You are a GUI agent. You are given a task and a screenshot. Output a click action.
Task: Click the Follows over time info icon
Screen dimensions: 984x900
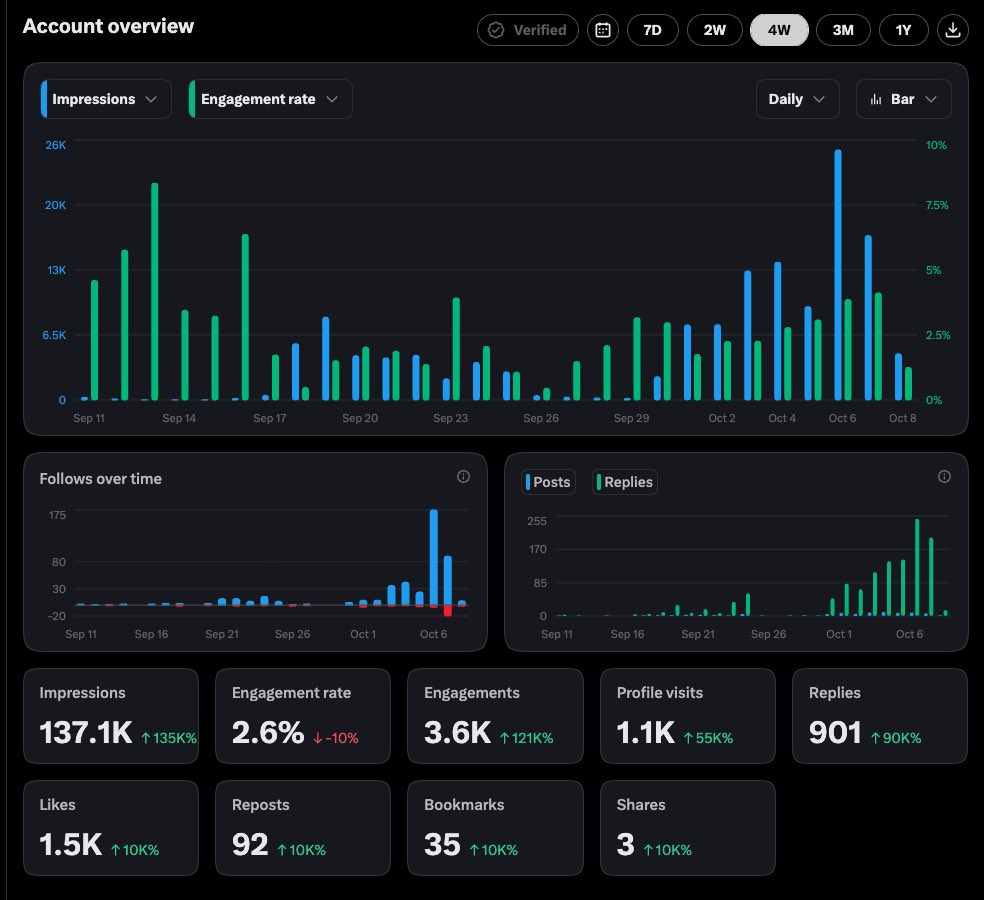[x=463, y=477]
